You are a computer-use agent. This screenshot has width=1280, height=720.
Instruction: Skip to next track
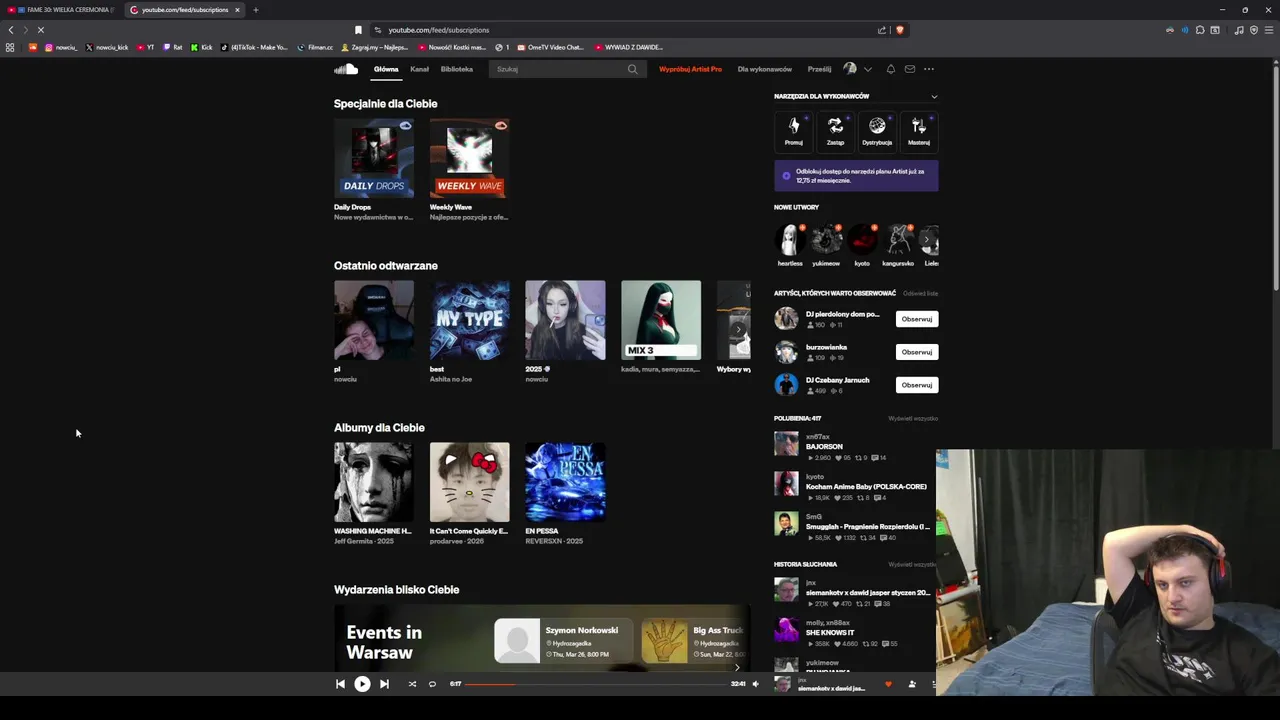pyautogui.click(x=384, y=684)
